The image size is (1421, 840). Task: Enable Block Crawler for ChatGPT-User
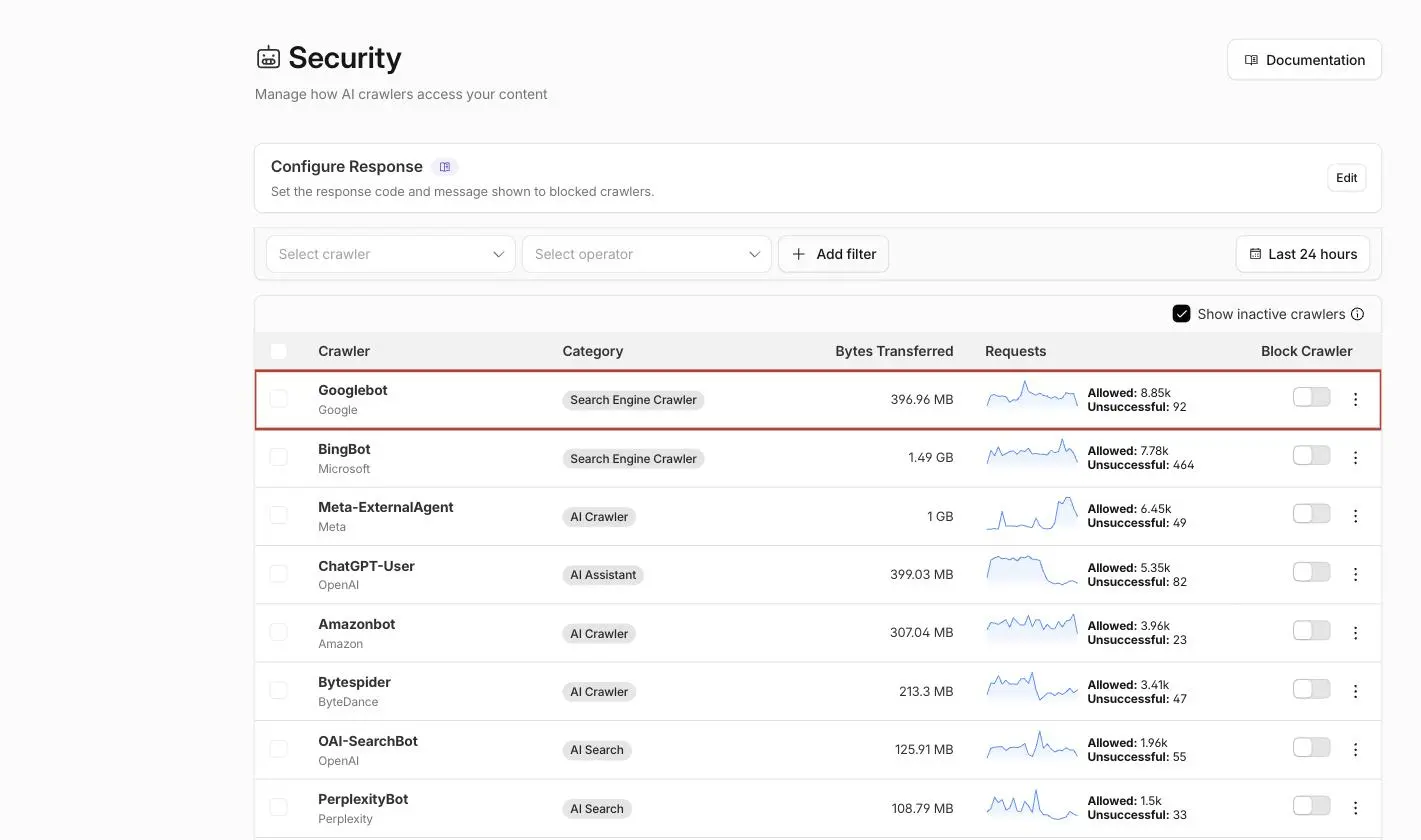tap(1311, 572)
